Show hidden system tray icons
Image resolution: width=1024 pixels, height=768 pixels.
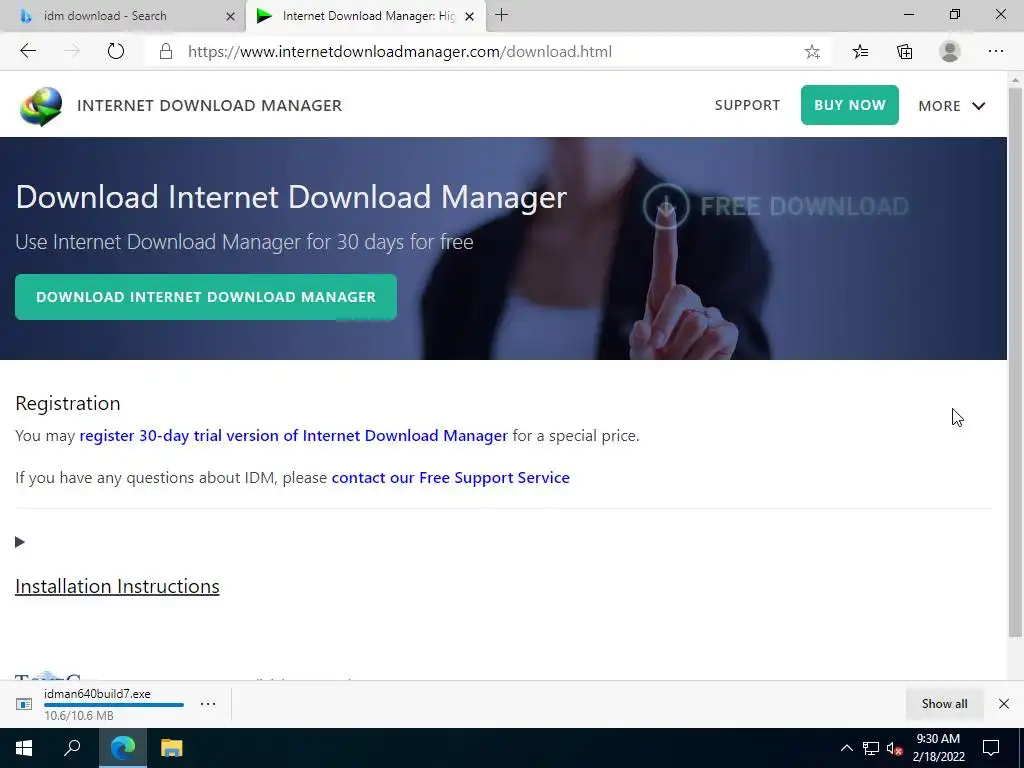coord(846,748)
